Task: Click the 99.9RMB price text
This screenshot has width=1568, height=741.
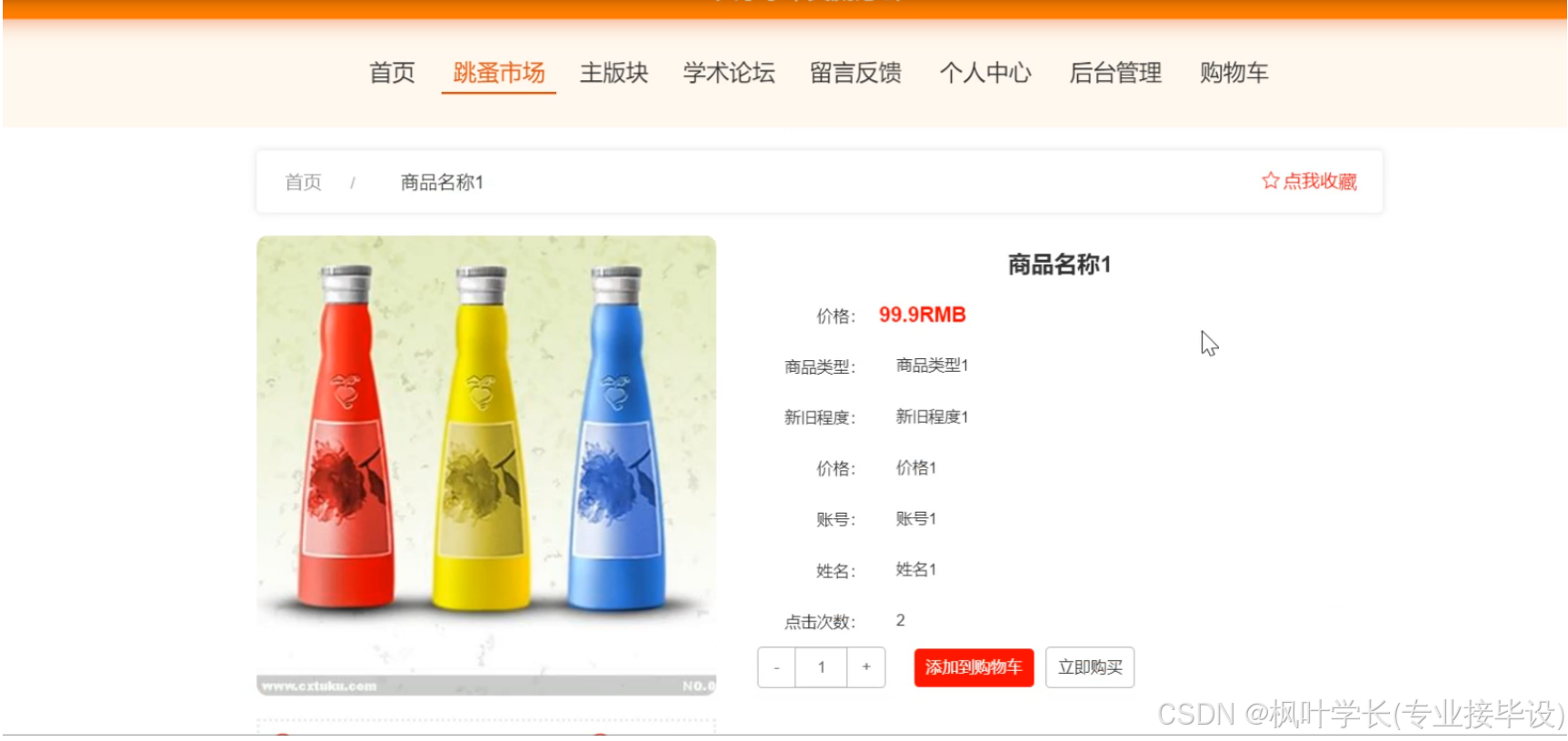Action: pos(922,315)
